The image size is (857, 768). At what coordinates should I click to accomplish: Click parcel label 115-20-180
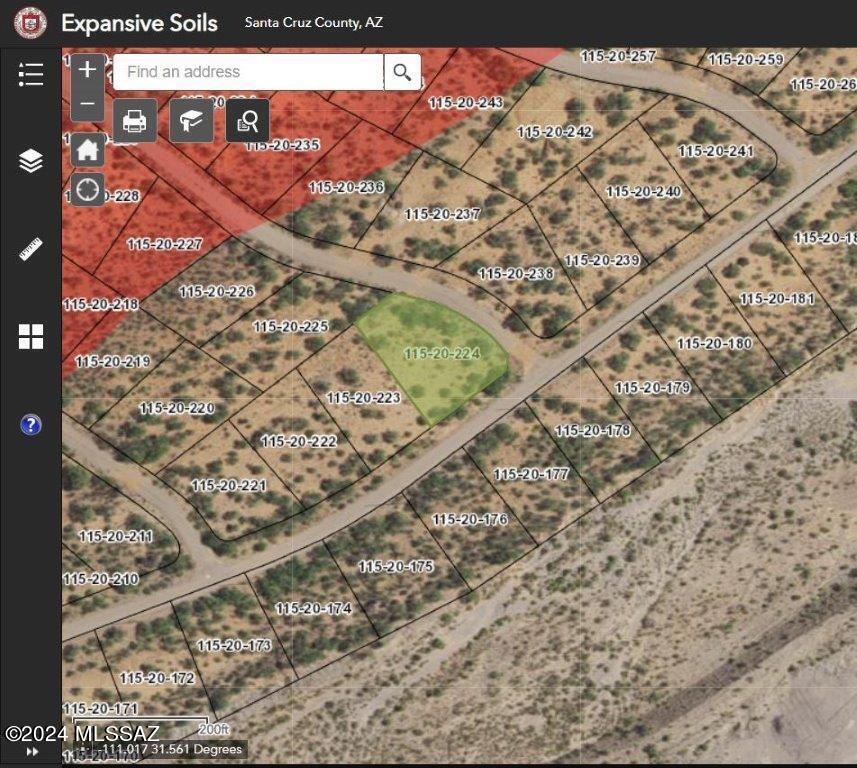coord(714,343)
